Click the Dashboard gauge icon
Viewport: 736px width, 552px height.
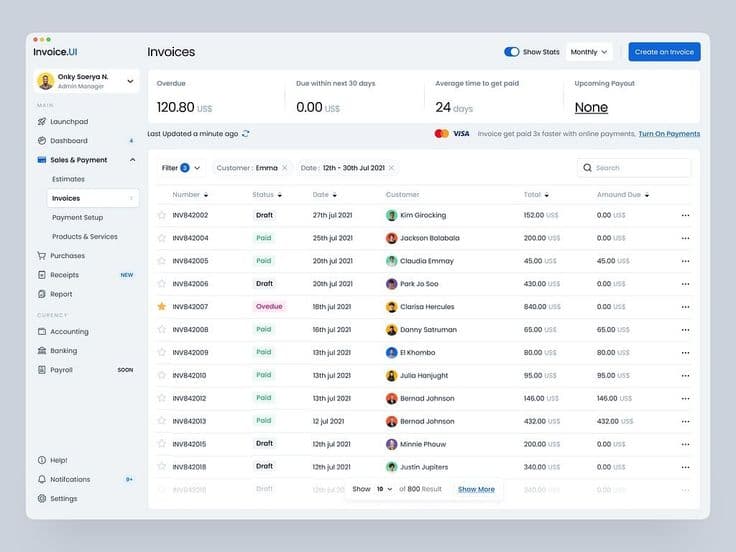pos(42,141)
